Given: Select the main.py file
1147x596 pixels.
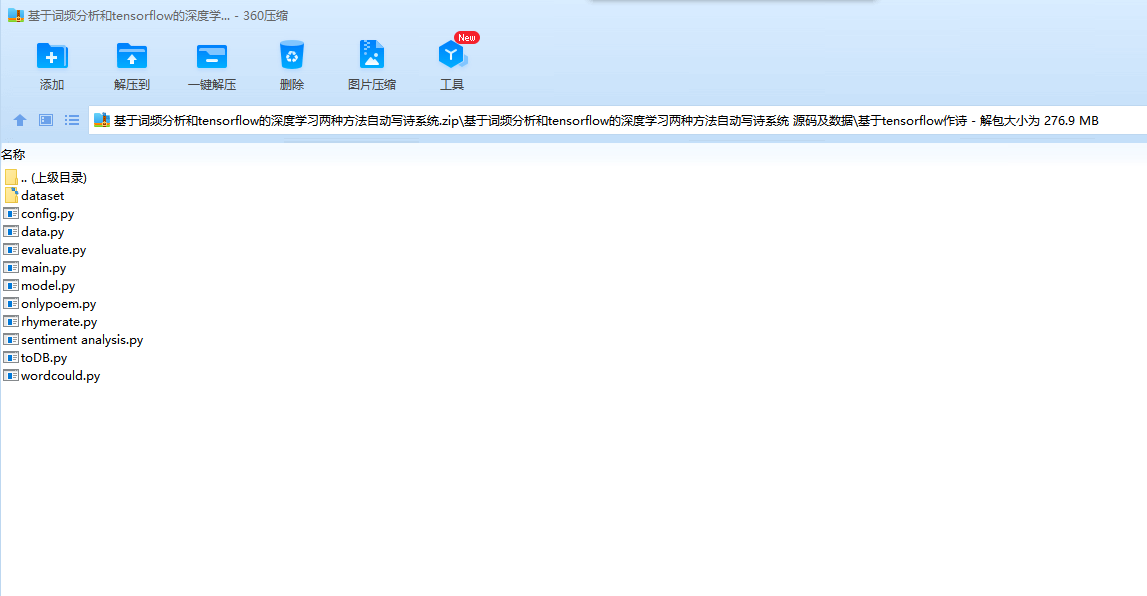Looking at the screenshot, I should [35, 268].
